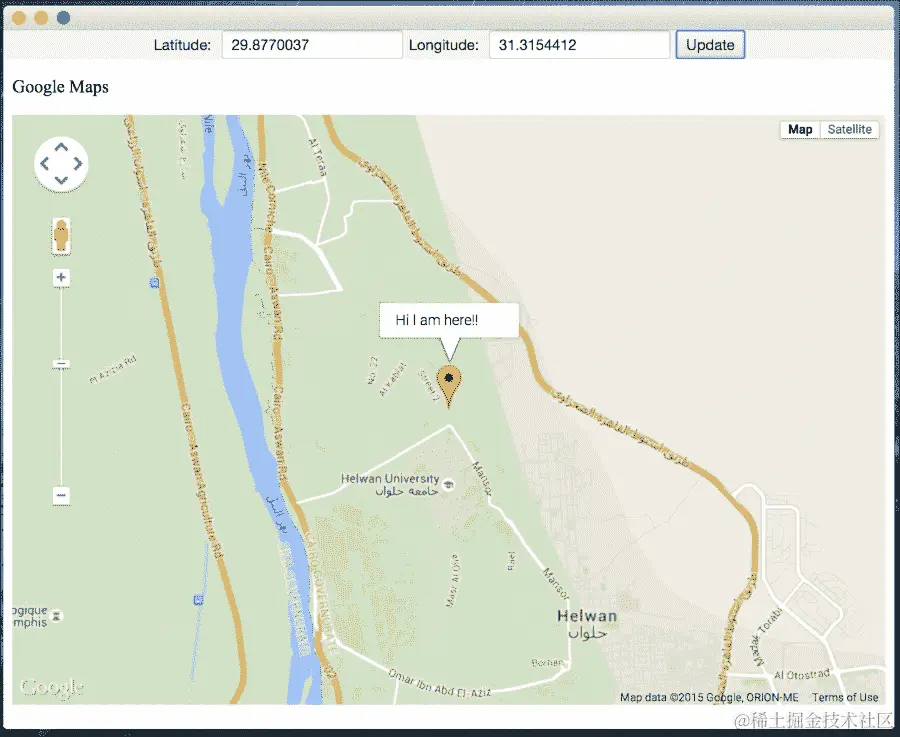Viewport: 900px width, 737px height.
Task: Open the Terms of Use link
Action: point(845,697)
